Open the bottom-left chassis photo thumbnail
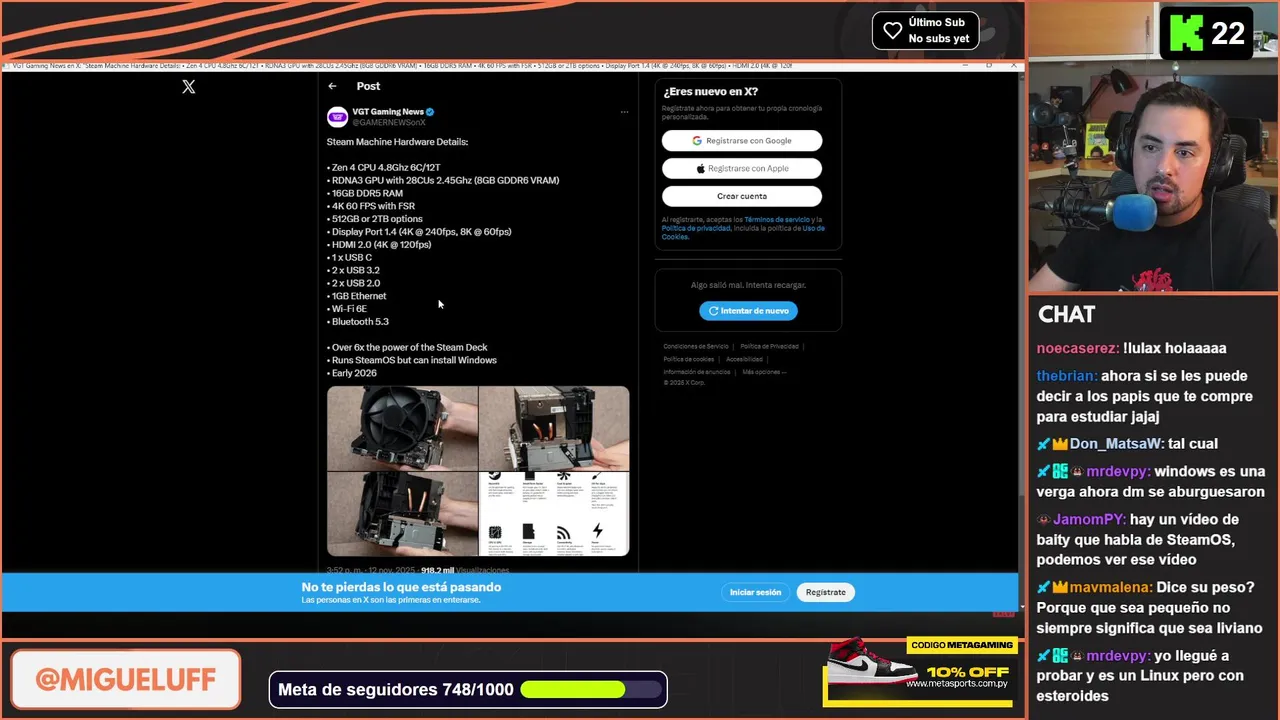This screenshot has height=720, width=1280. (x=402, y=514)
